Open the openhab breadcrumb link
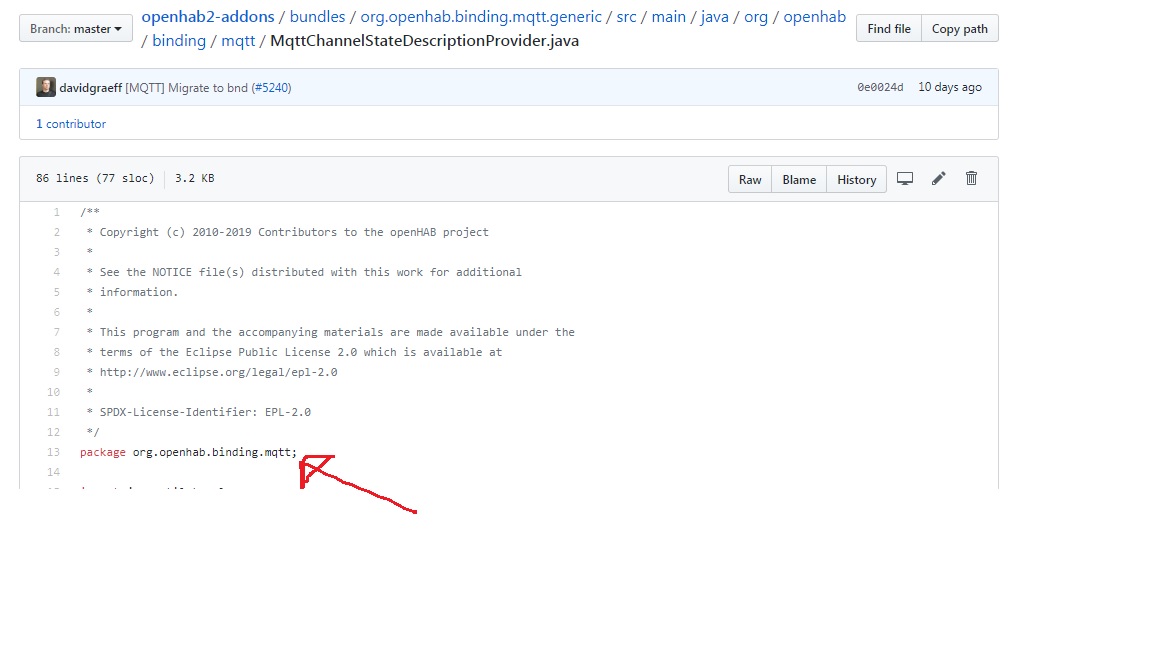 815,16
